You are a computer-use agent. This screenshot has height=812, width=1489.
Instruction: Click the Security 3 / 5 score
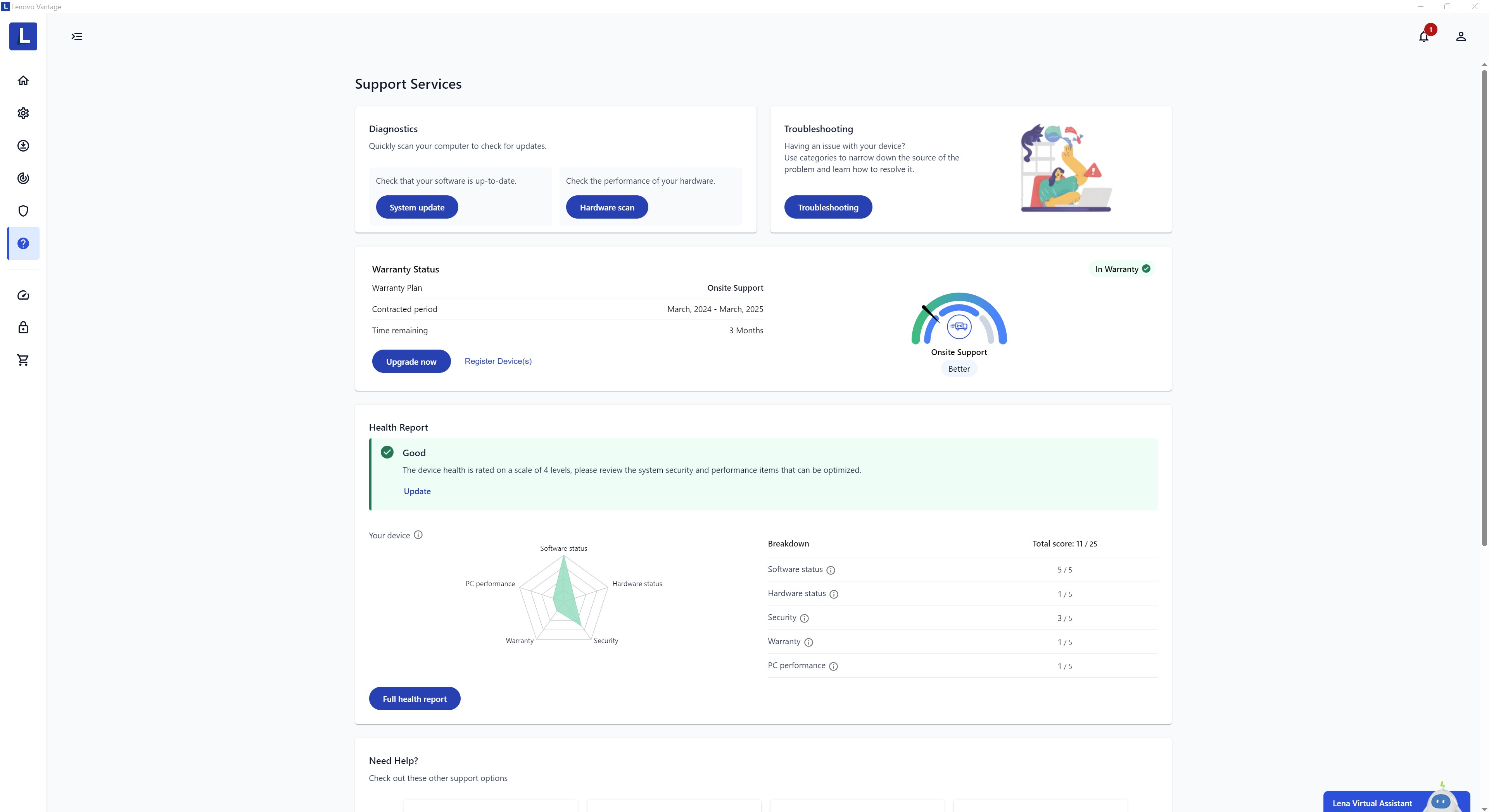pyautogui.click(x=1065, y=618)
